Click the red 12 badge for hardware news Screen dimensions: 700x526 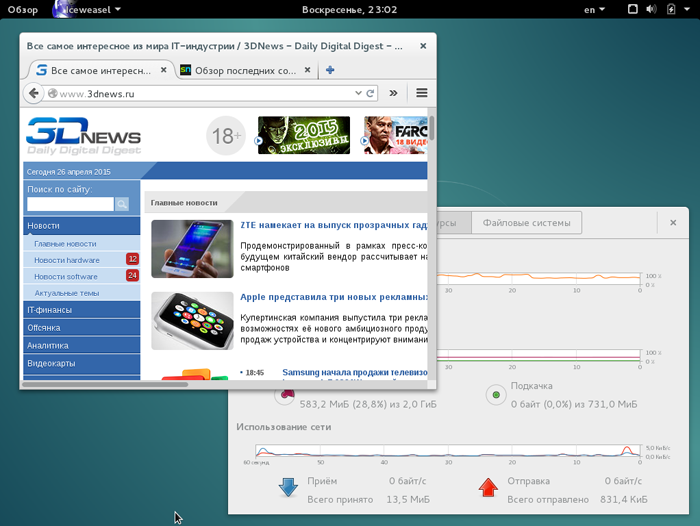(133, 259)
